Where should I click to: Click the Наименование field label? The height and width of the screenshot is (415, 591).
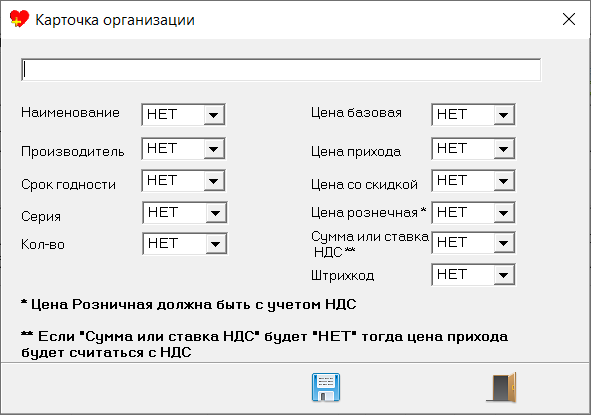pyautogui.click(x=70, y=113)
